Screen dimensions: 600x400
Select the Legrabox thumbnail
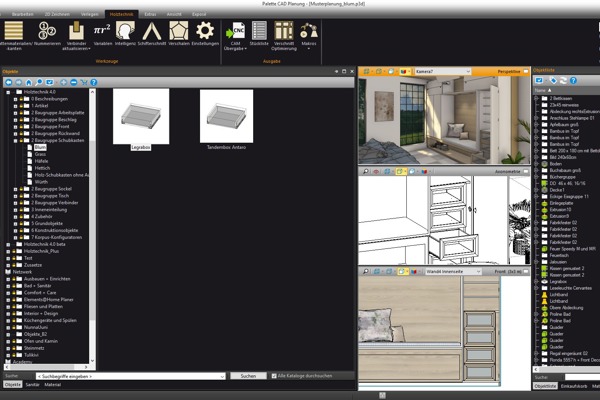click(x=141, y=115)
